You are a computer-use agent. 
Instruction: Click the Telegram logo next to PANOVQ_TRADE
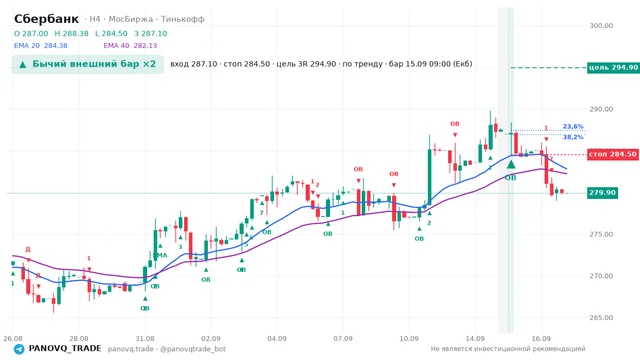[x=19, y=349]
